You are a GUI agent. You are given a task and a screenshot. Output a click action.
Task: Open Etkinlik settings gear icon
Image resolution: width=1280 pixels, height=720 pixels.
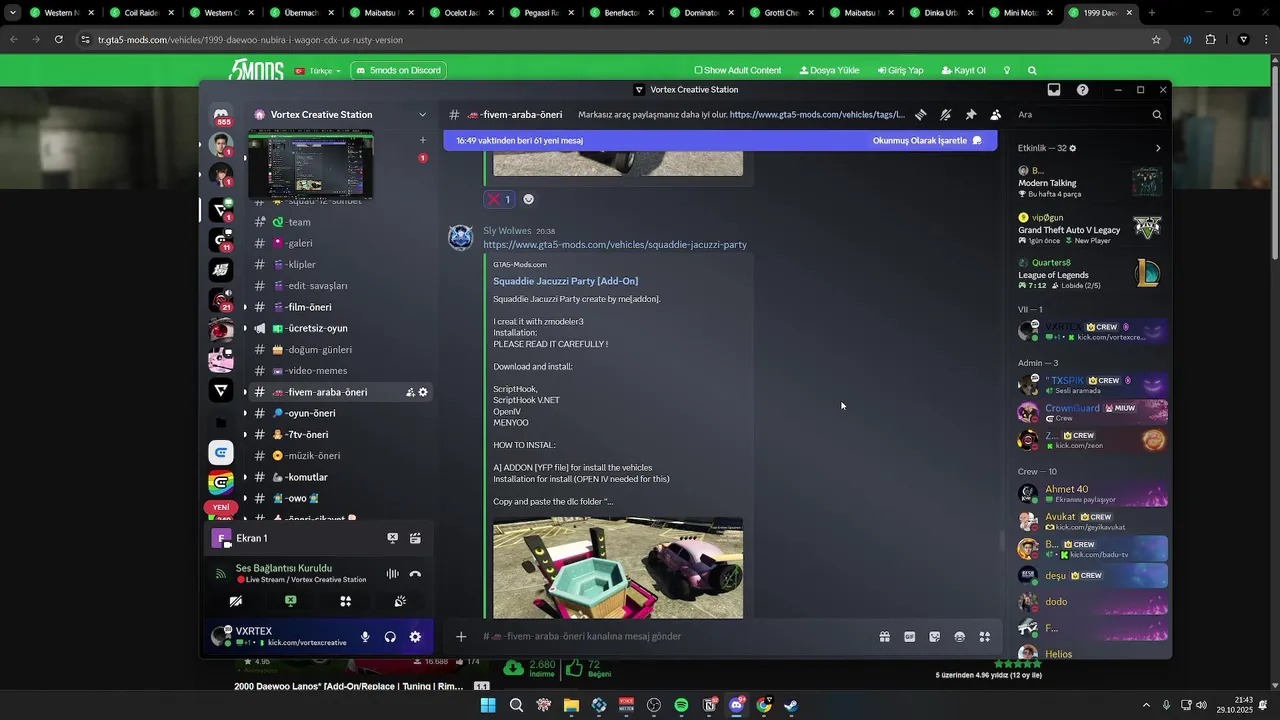click(1073, 148)
